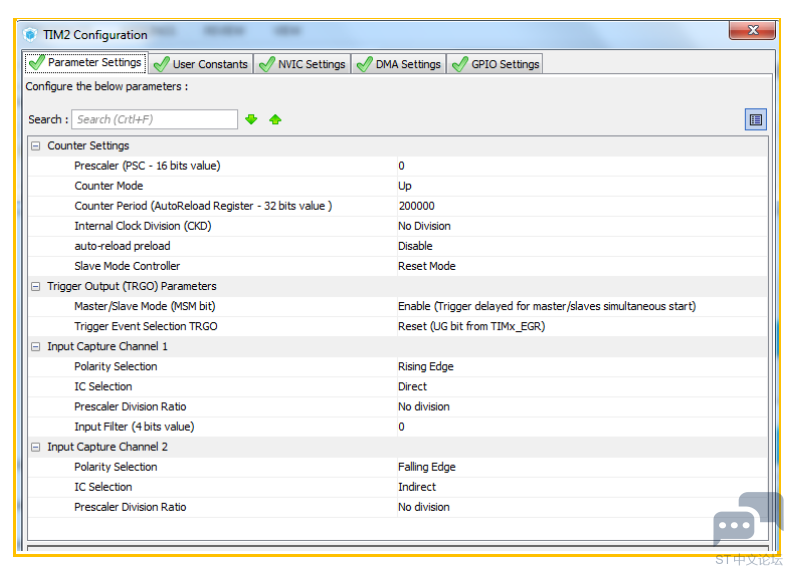
Task: Open the NVIC Settings tab
Action: pos(302,64)
